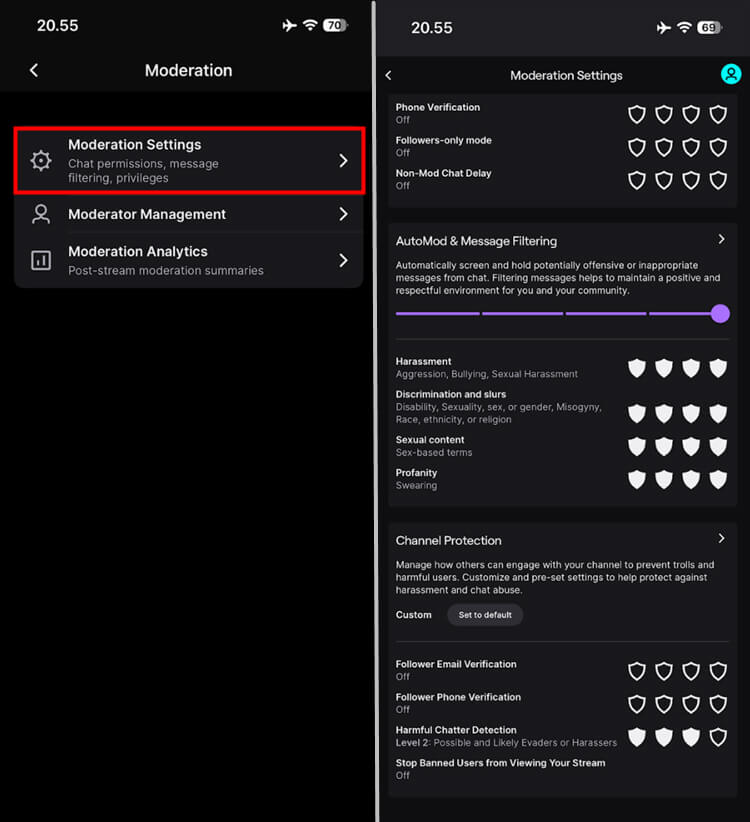750x822 pixels.
Task: Click the first shield next to Harassment
Action: pos(637,368)
